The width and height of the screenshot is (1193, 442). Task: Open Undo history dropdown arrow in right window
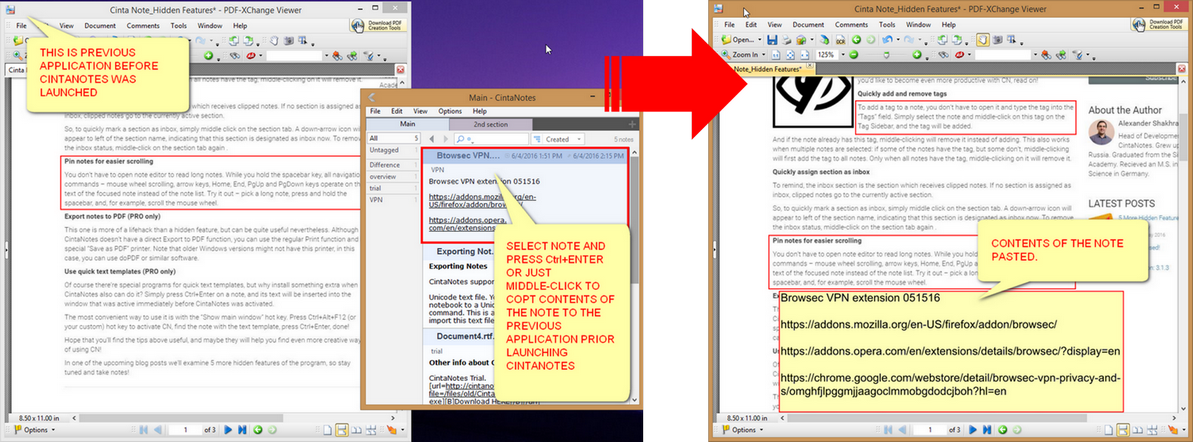click(x=899, y=40)
